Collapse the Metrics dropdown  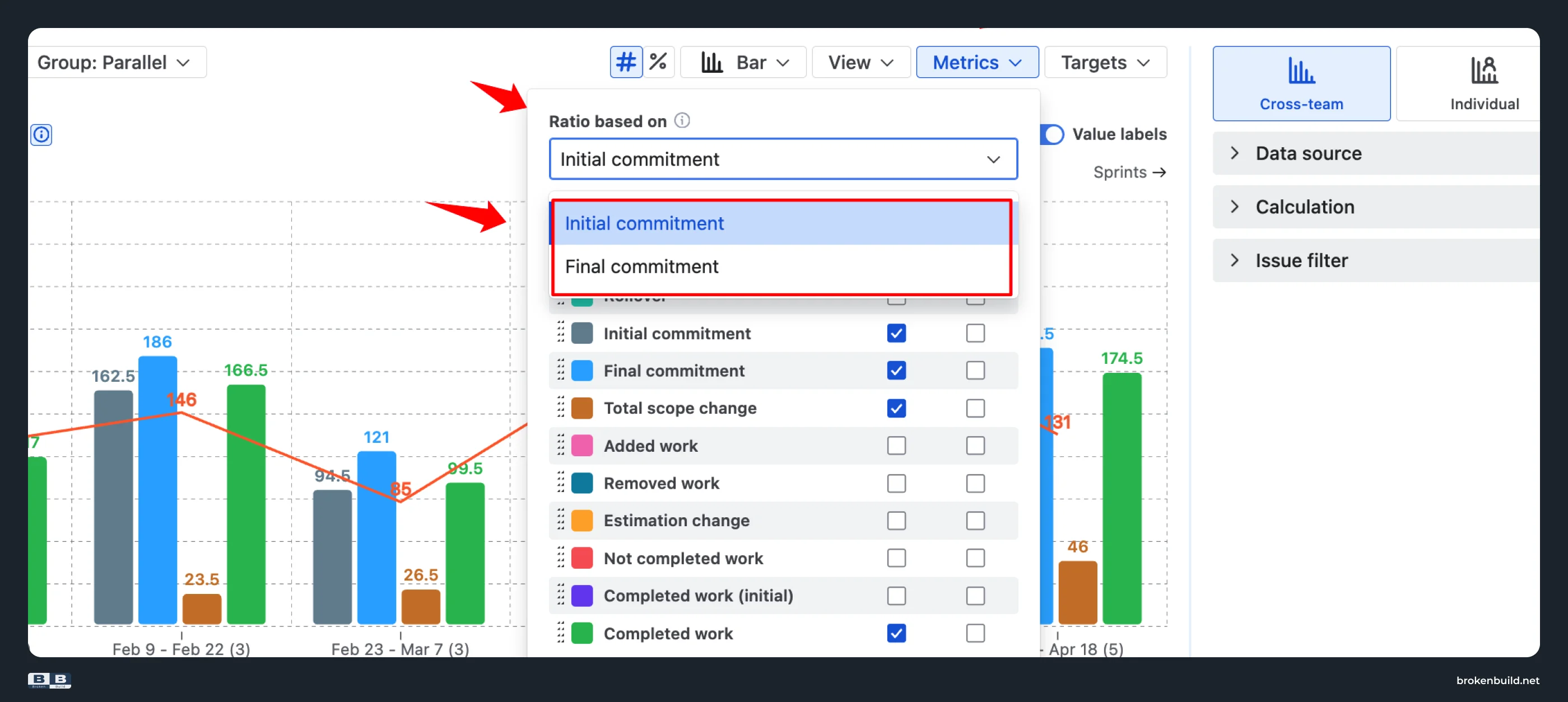click(977, 62)
